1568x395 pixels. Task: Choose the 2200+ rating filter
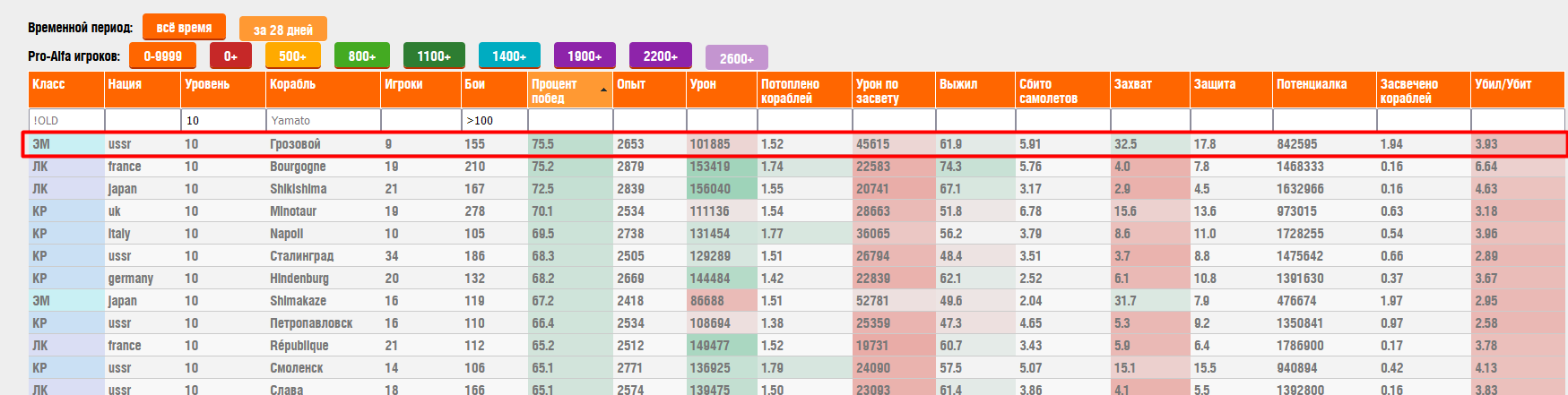[x=660, y=56]
